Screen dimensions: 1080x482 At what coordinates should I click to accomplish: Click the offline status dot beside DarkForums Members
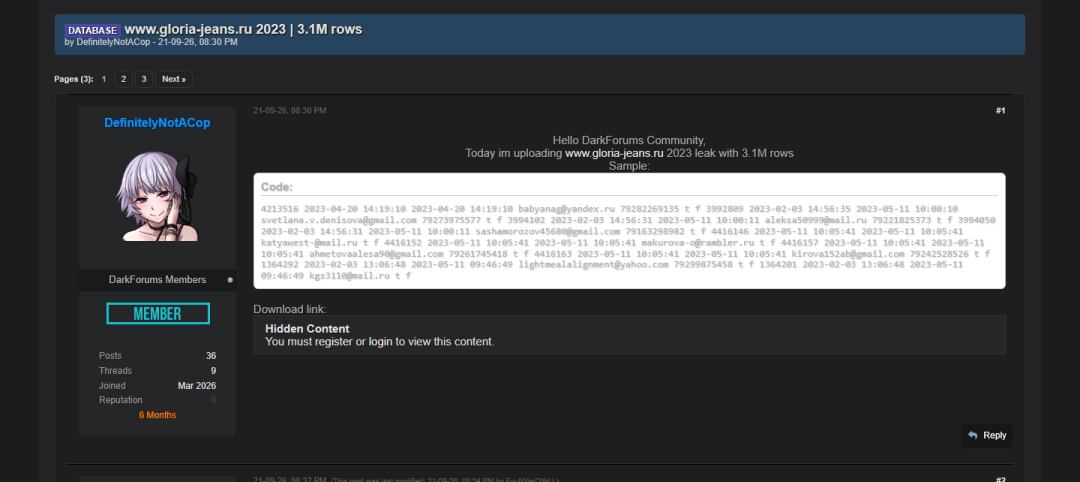tap(230, 280)
